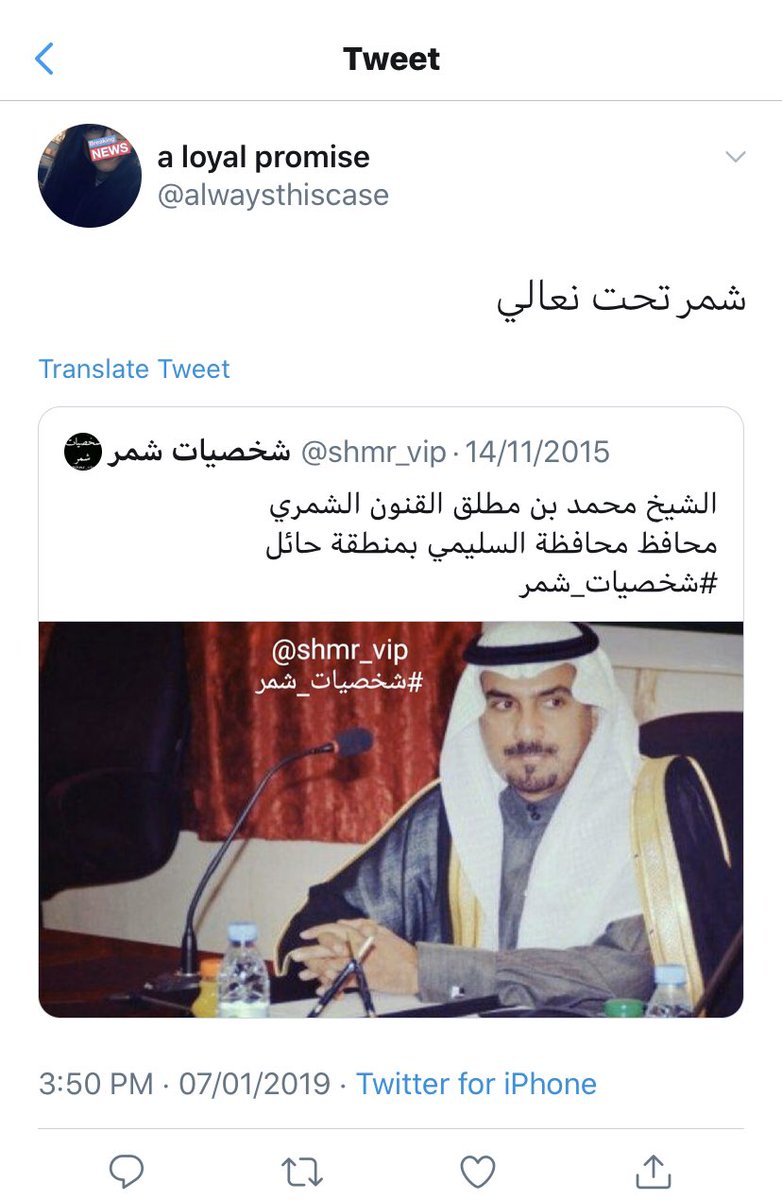Open the share upload icon
This screenshot has width=782, height=1200.
(653, 1169)
